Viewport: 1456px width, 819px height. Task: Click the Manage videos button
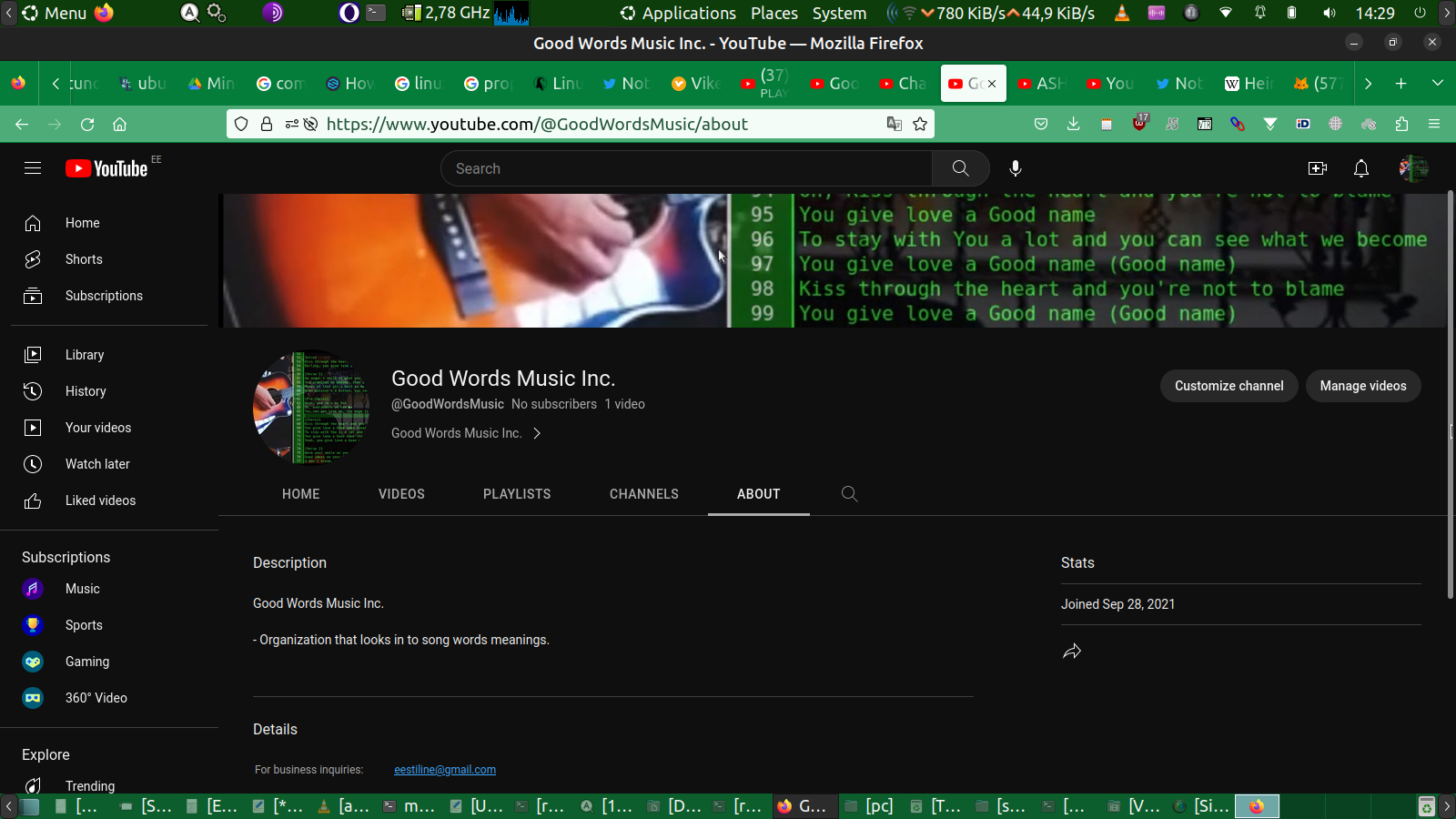[x=1362, y=386]
